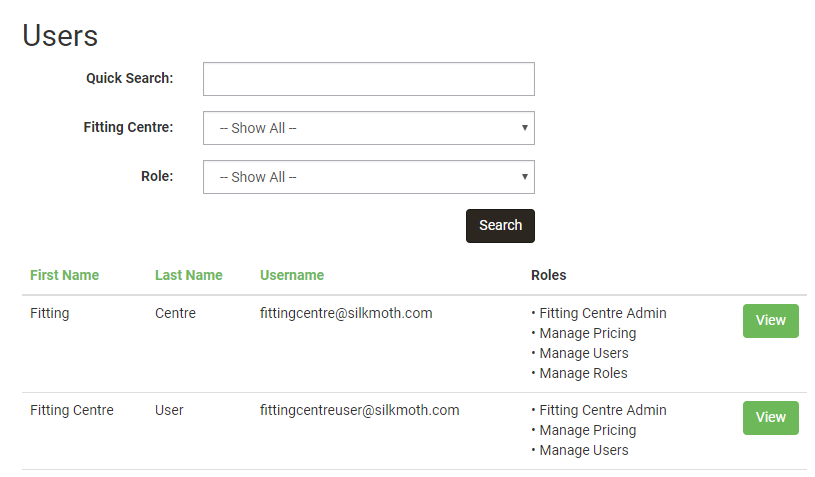Click the Quick Search label
Viewport: 815px width, 477px height.
(x=129, y=78)
